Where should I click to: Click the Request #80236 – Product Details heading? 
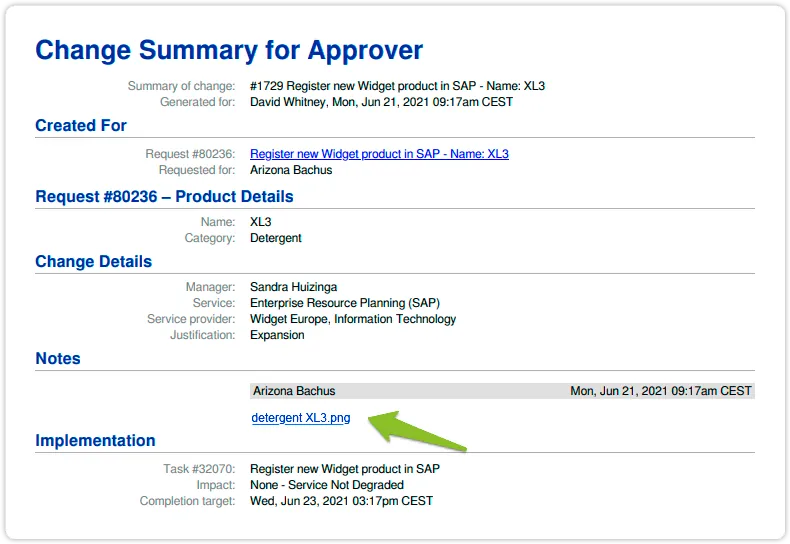point(164,196)
